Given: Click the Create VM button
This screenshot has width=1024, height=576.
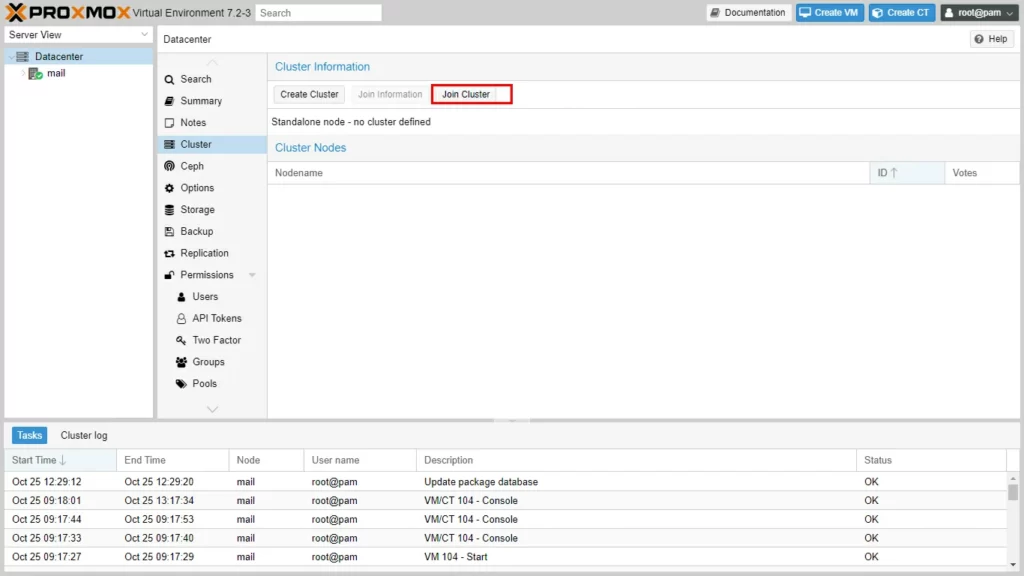Looking at the screenshot, I should [x=830, y=13].
